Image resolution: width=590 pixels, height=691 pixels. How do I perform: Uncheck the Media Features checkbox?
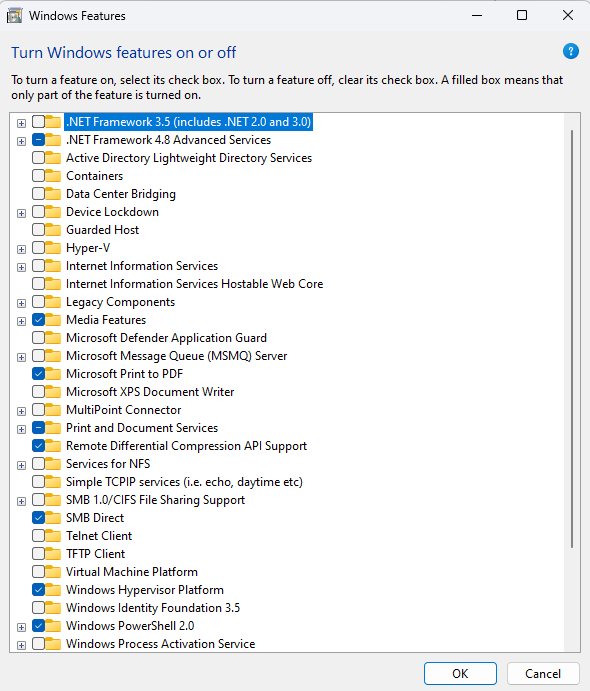(38, 320)
